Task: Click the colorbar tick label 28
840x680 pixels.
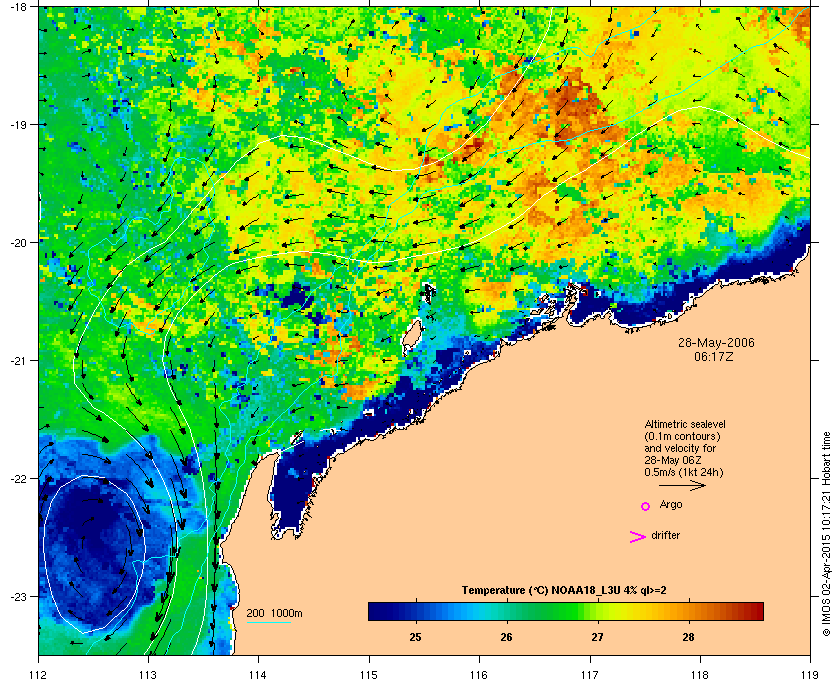Action: click(688, 637)
